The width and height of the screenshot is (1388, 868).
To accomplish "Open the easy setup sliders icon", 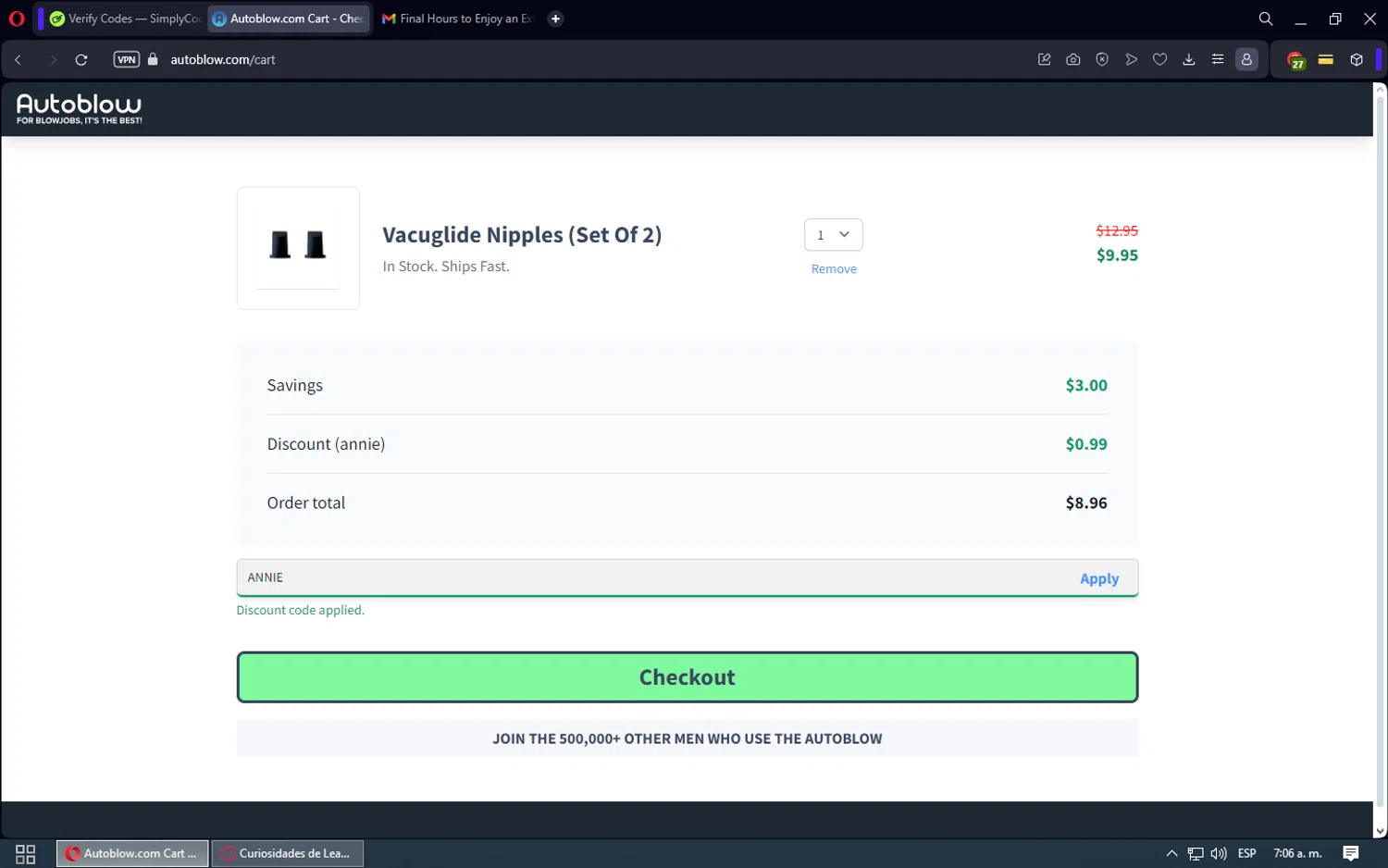I will pyautogui.click(x=1218, y=59).
